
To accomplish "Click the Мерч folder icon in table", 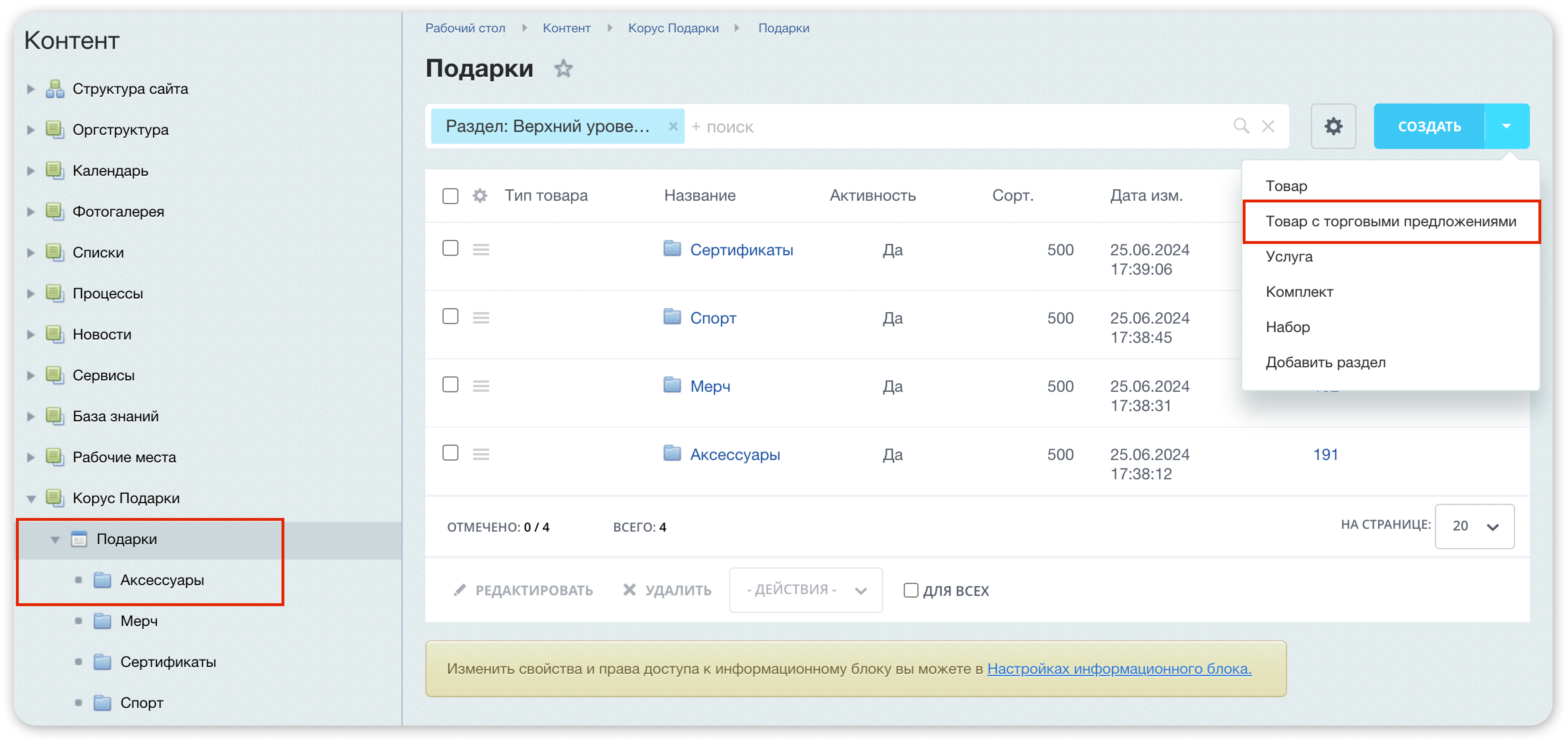I will pos(671,385).
